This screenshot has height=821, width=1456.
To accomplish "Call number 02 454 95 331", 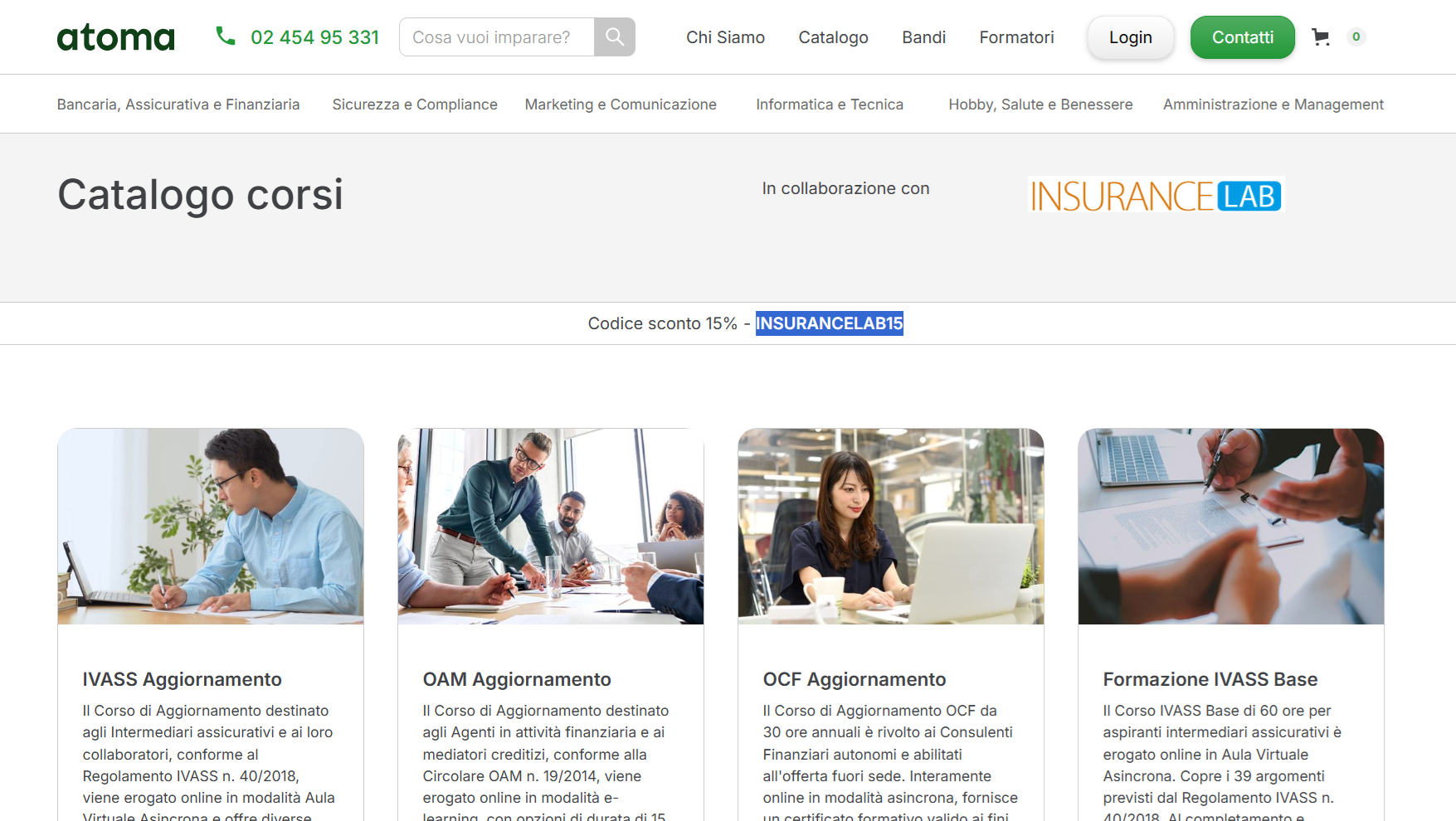I will pos(314,37).
